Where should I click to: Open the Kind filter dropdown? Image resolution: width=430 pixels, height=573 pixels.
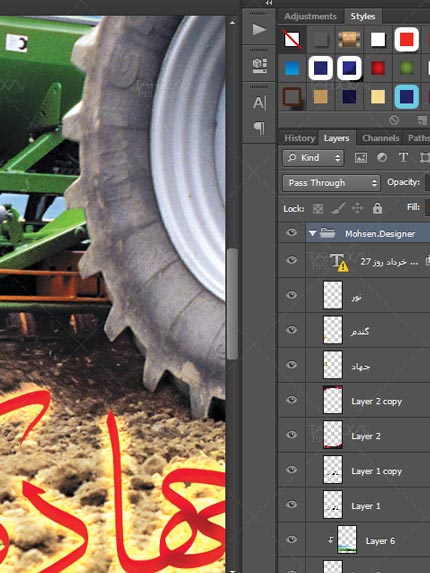(313, 158)
